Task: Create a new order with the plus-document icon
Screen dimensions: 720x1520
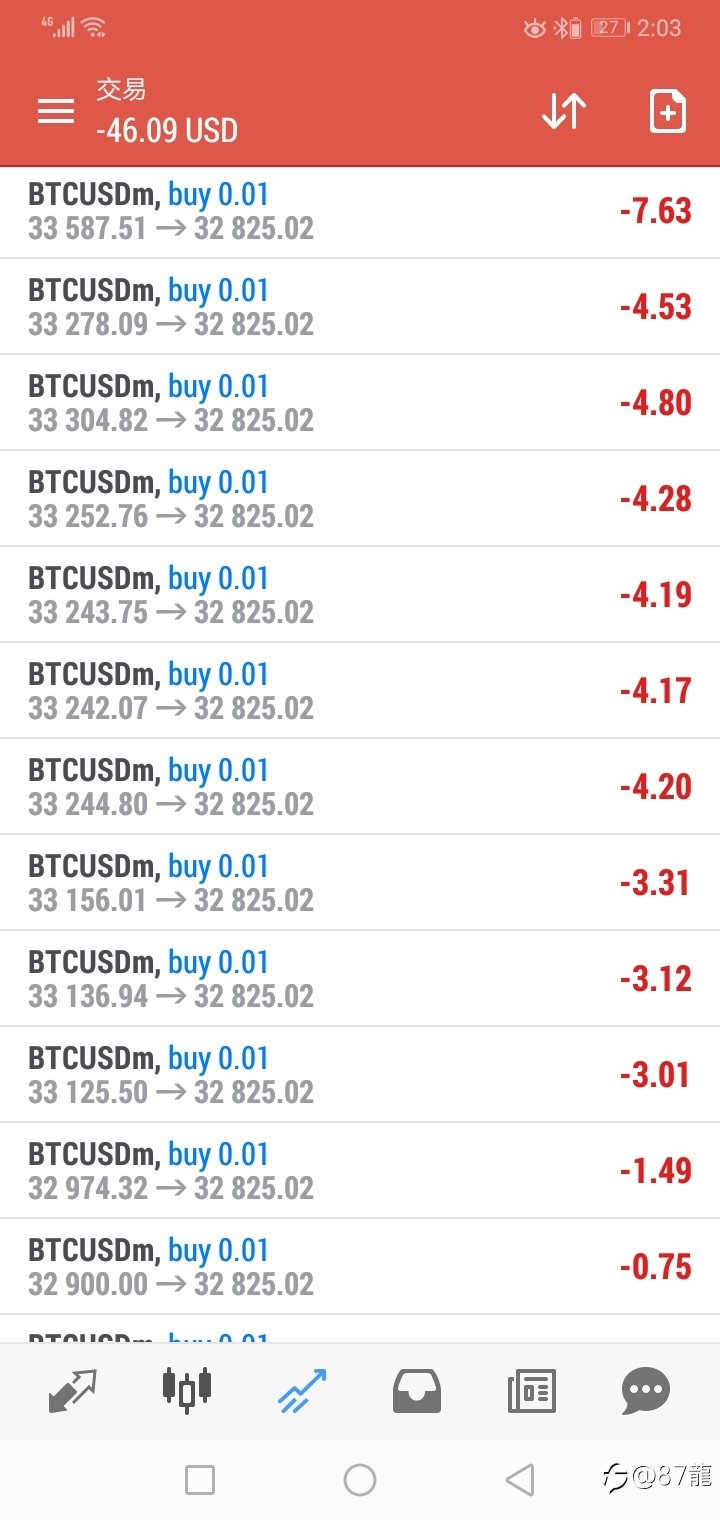Action: 668,111
